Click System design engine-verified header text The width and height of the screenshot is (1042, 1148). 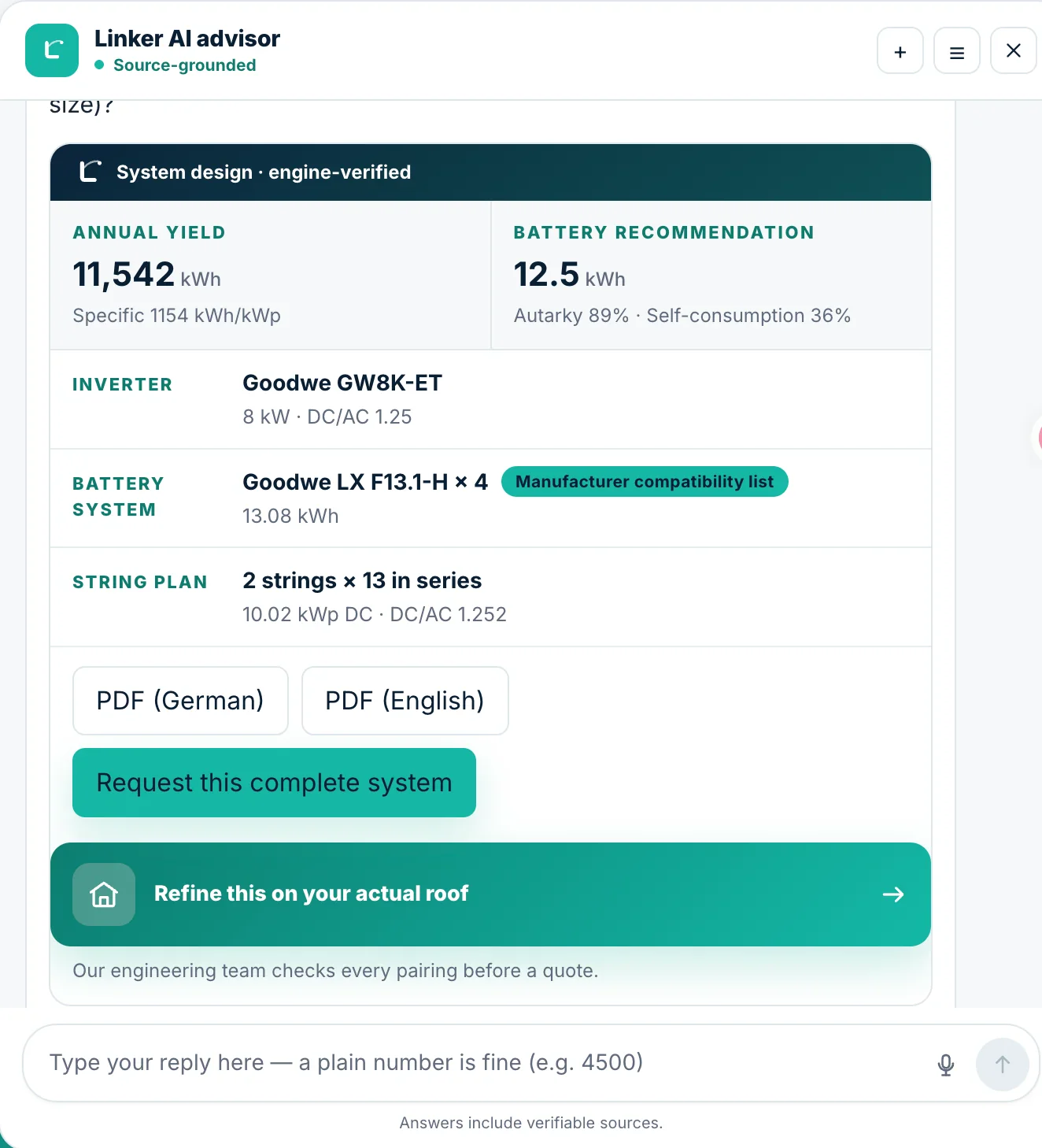(264, 172)
